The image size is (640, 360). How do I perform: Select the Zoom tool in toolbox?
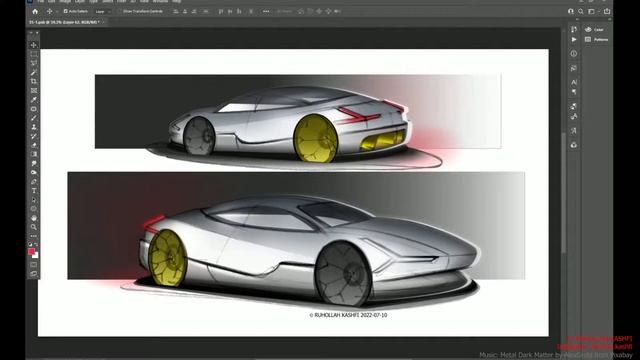33,227
